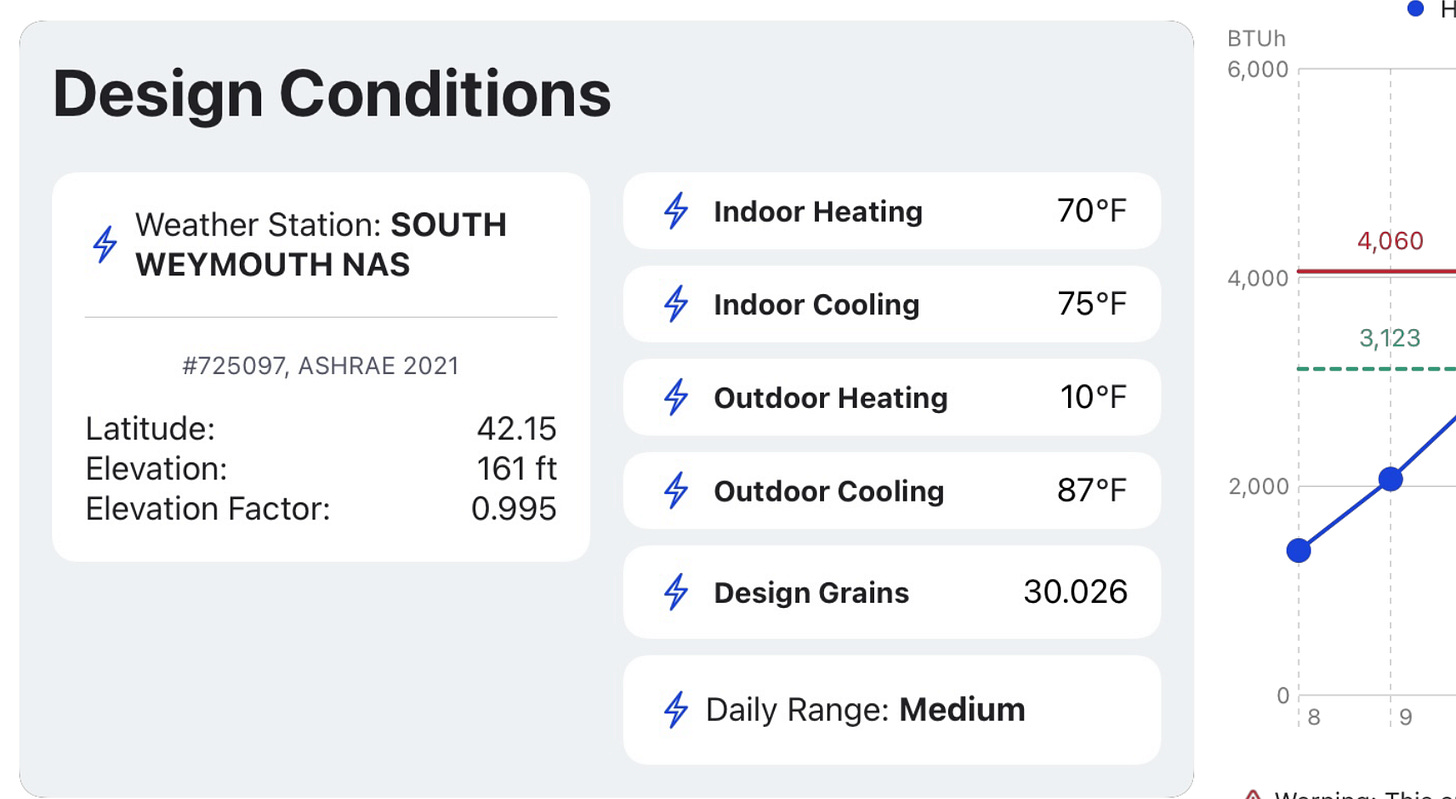The image size is (1456, 799).
Task: Select the Indoor Cooling 75°F value
Action: point(1092,304)
